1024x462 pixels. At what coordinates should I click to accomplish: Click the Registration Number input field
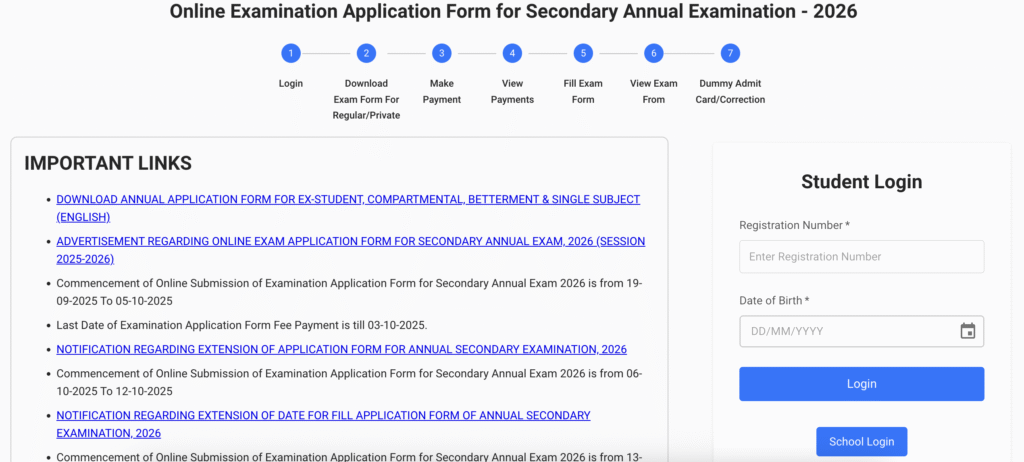[861, 257]
